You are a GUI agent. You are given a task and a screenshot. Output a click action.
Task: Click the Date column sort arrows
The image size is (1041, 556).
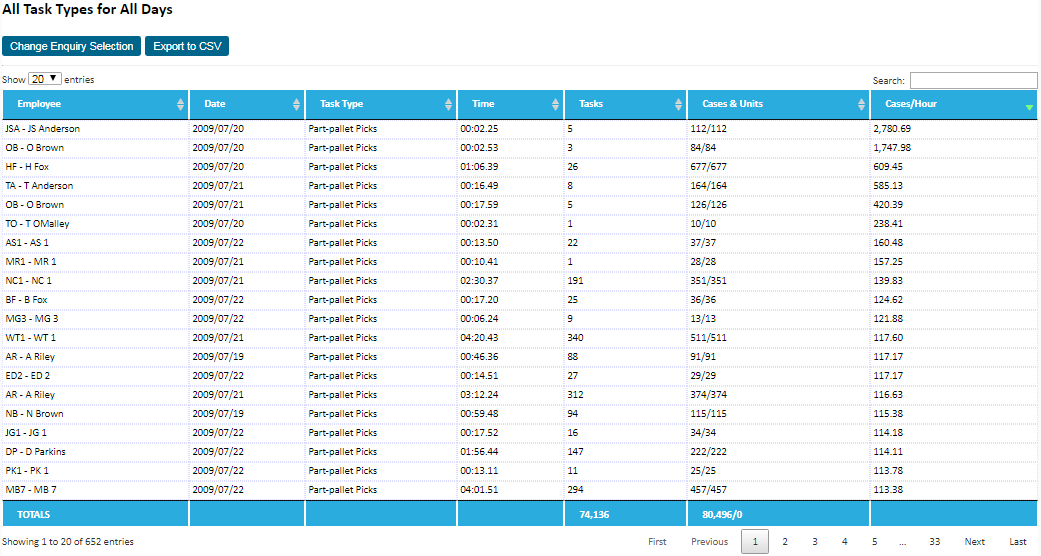point(296,104)
